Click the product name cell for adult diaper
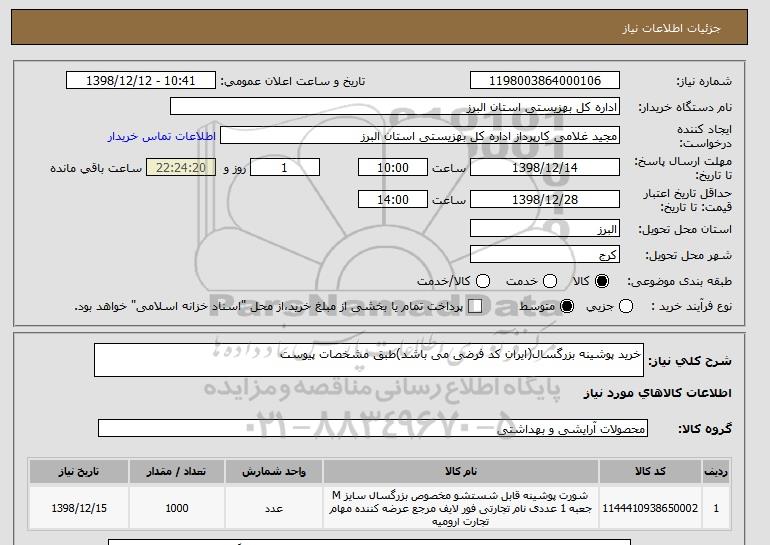 (461, 508)
